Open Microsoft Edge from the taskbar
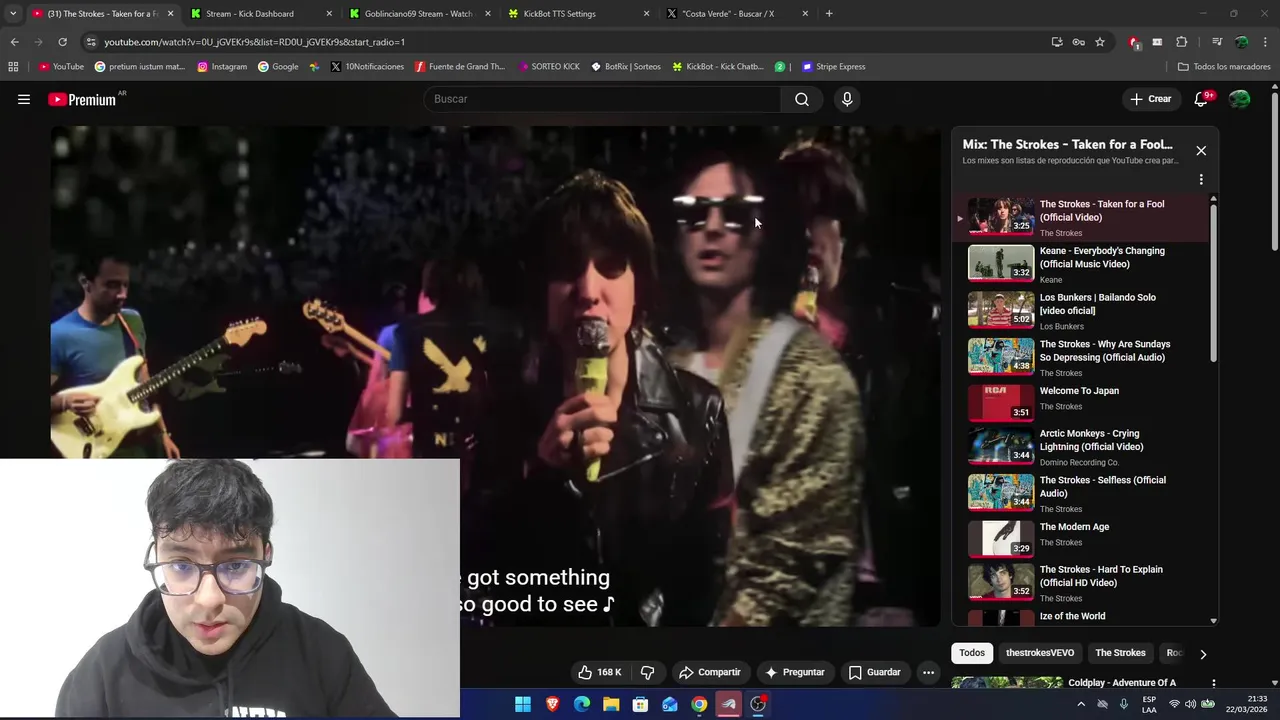This screenshot has height=720, width=1280. [582, 704]
